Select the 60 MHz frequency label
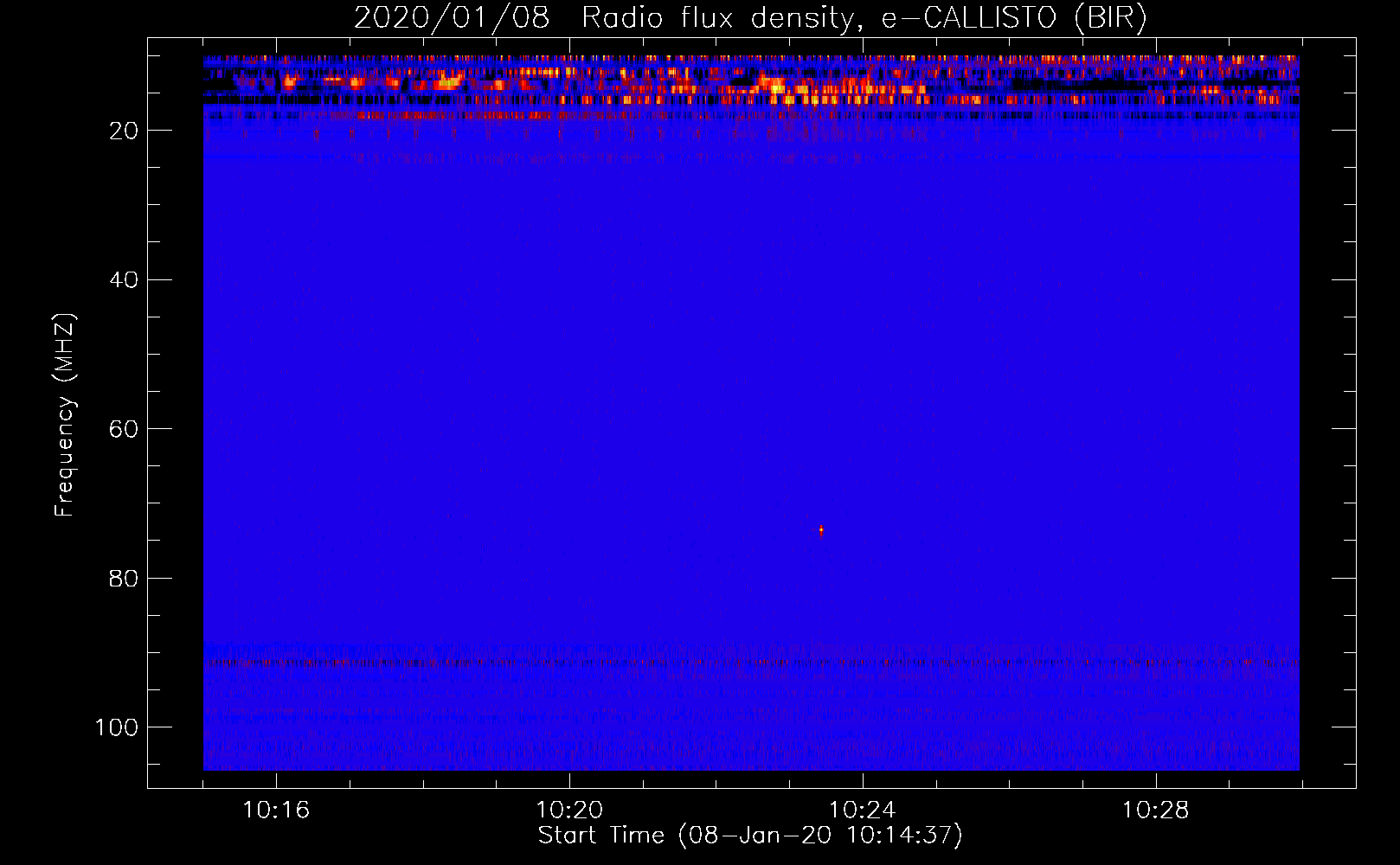 point(124,429)
